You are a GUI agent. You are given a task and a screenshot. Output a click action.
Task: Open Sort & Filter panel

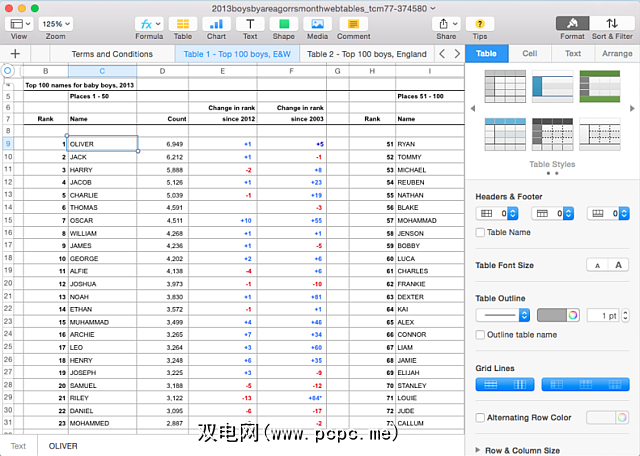tap(612, 23)
